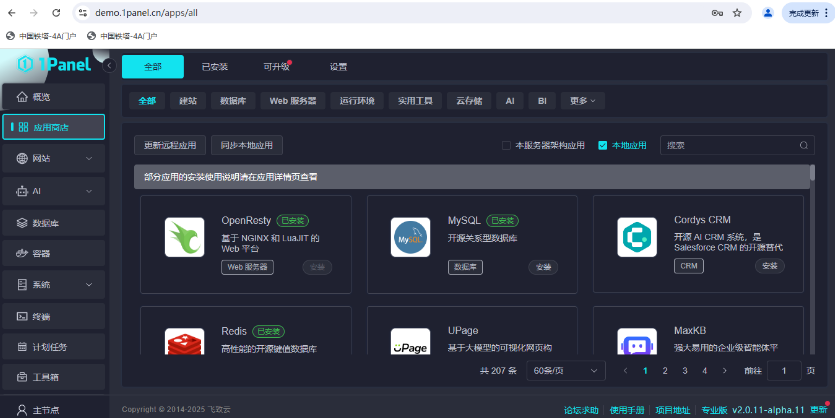Open the 60条/页 page size dropdown

click(566, 371)
